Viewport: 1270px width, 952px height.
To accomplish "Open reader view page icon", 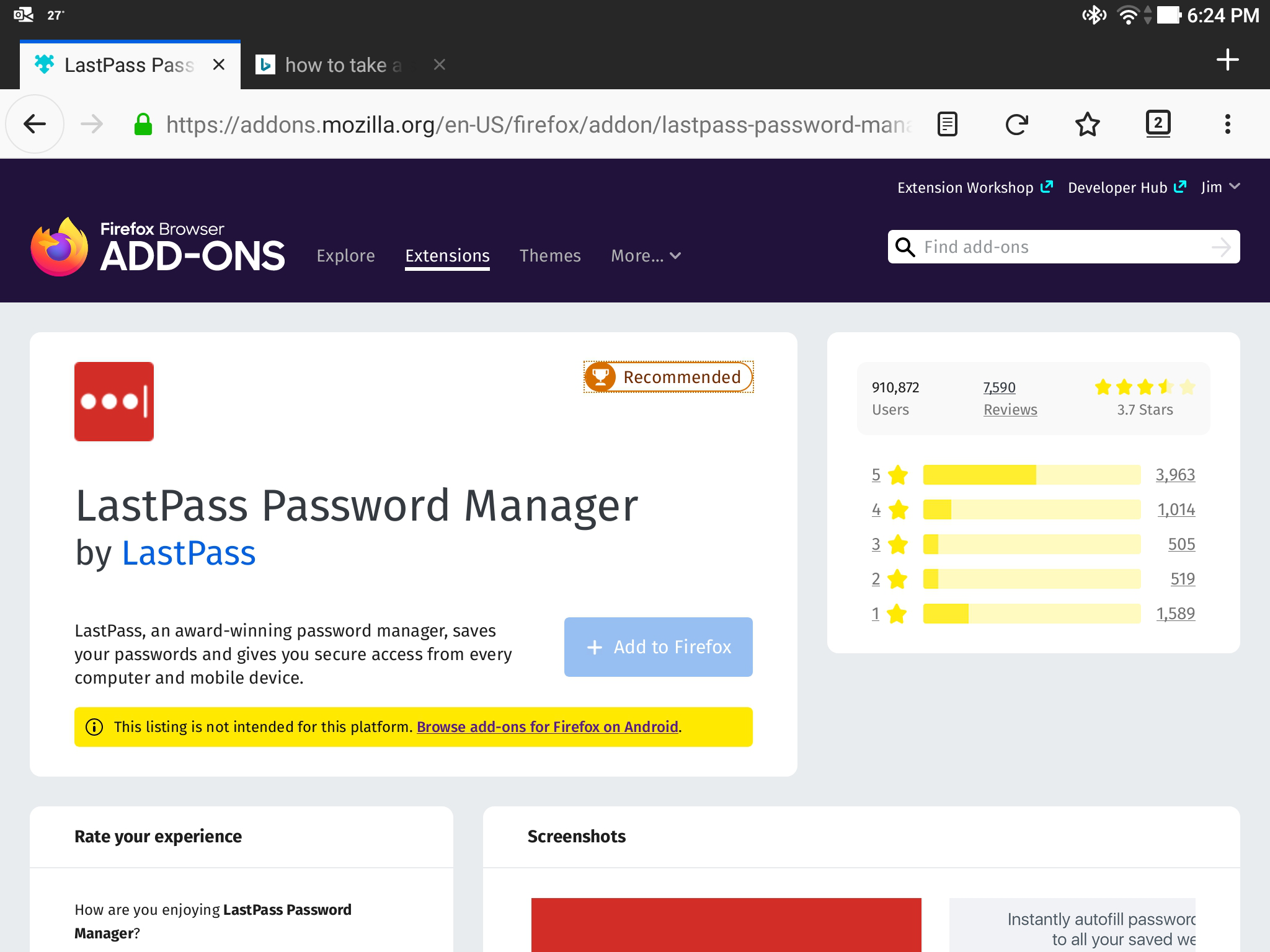I will [x=947, y=124].
